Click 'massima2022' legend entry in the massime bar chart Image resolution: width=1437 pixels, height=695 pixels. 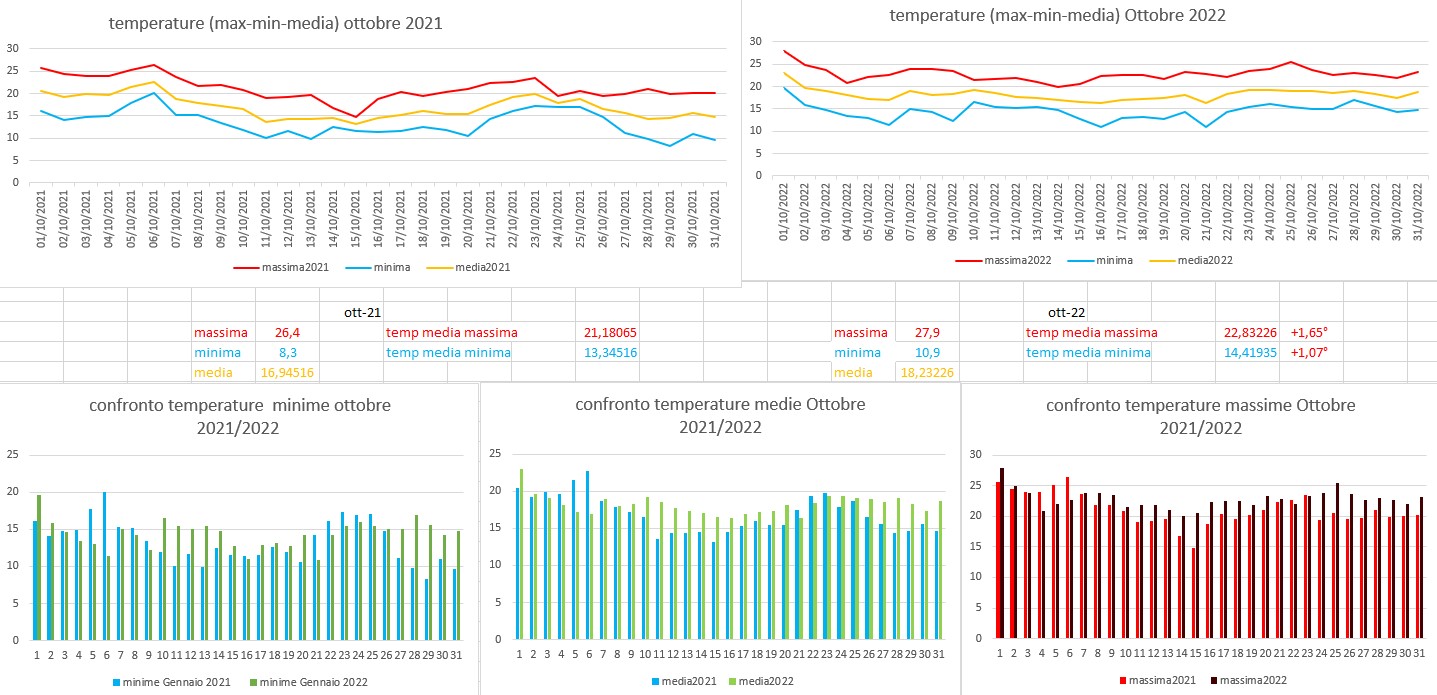click(x=1247, y=680)
